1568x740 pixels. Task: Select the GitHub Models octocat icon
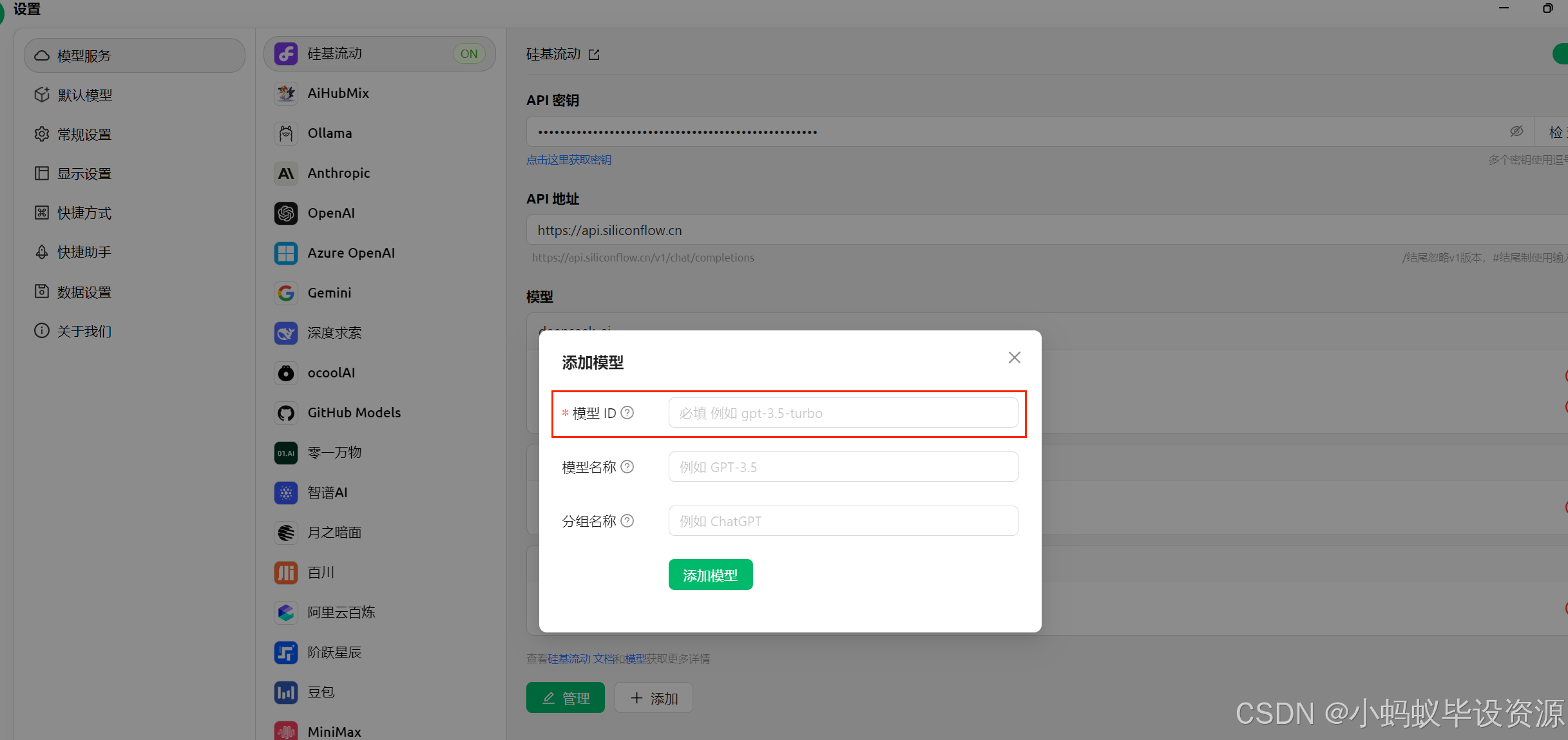(x=286, y=413)
